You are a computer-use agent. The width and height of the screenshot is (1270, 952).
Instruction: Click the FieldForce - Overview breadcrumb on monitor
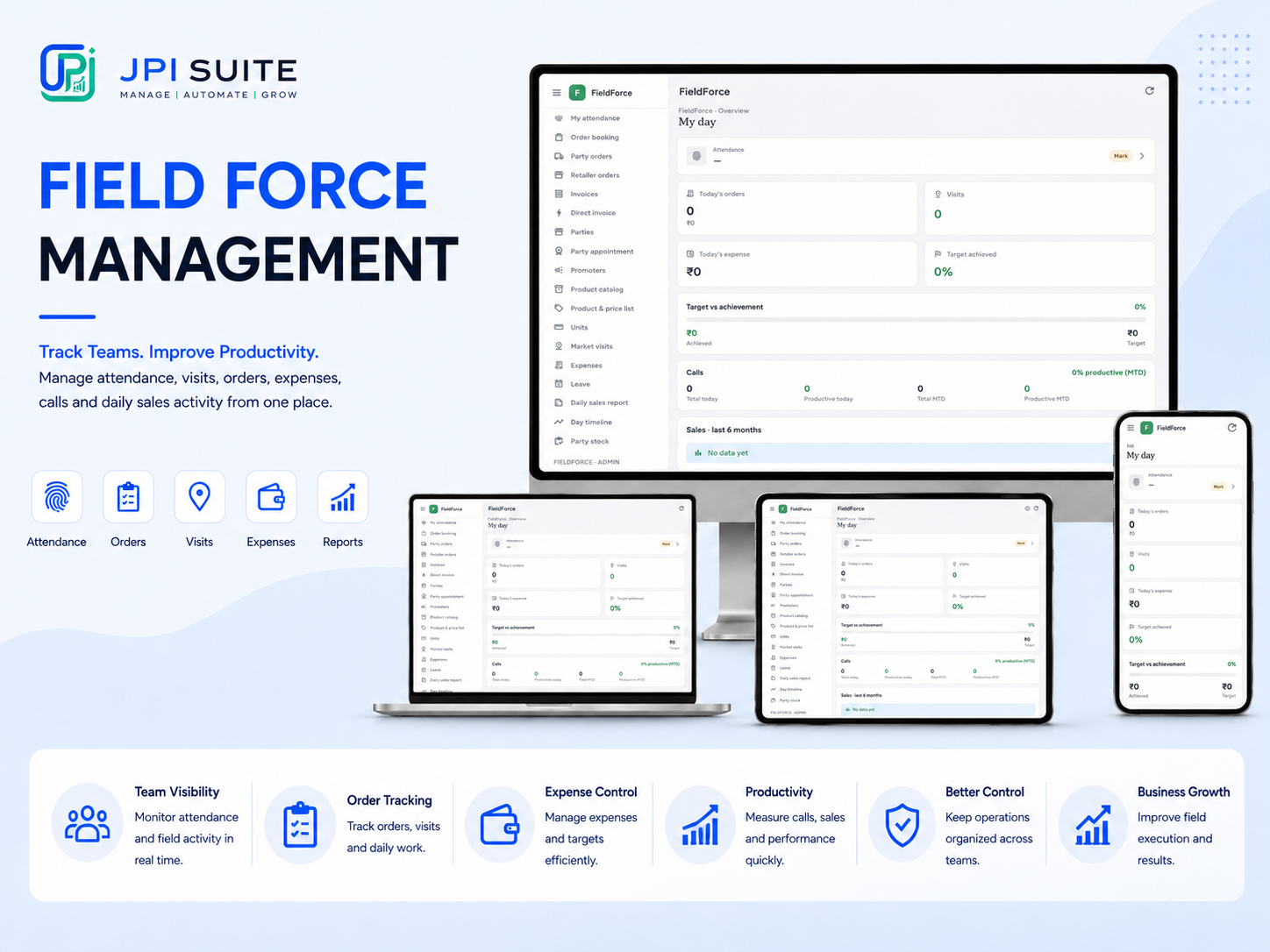[714, 111]
